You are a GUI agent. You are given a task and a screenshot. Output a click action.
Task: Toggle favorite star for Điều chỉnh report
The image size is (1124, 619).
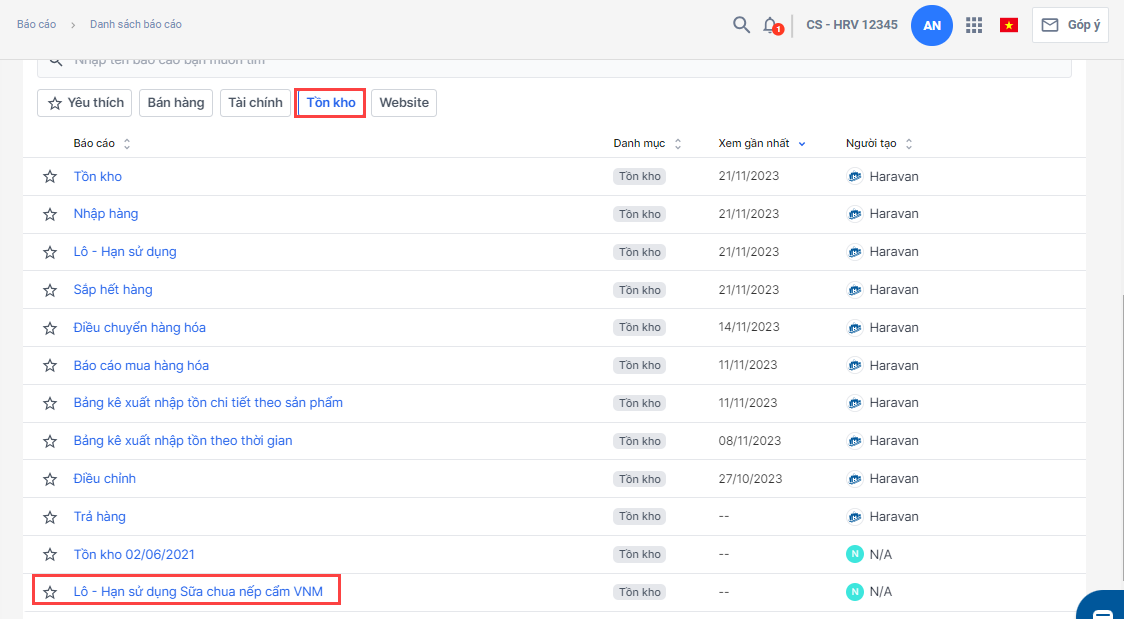pyautogui.click(x=50, y=479)
